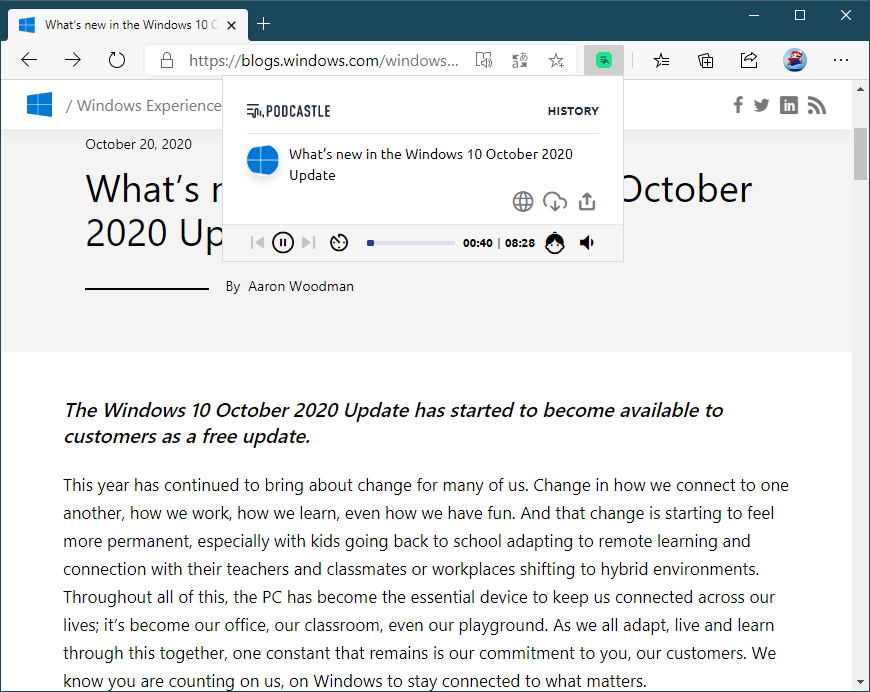Click the 00:40 elapsed time

[478, 243]
